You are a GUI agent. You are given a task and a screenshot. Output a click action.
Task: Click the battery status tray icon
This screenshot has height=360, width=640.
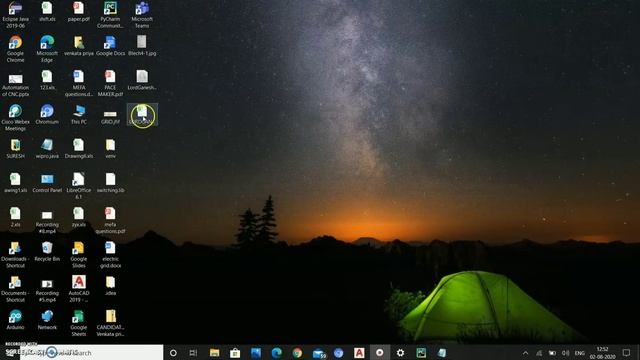point(552,353)
